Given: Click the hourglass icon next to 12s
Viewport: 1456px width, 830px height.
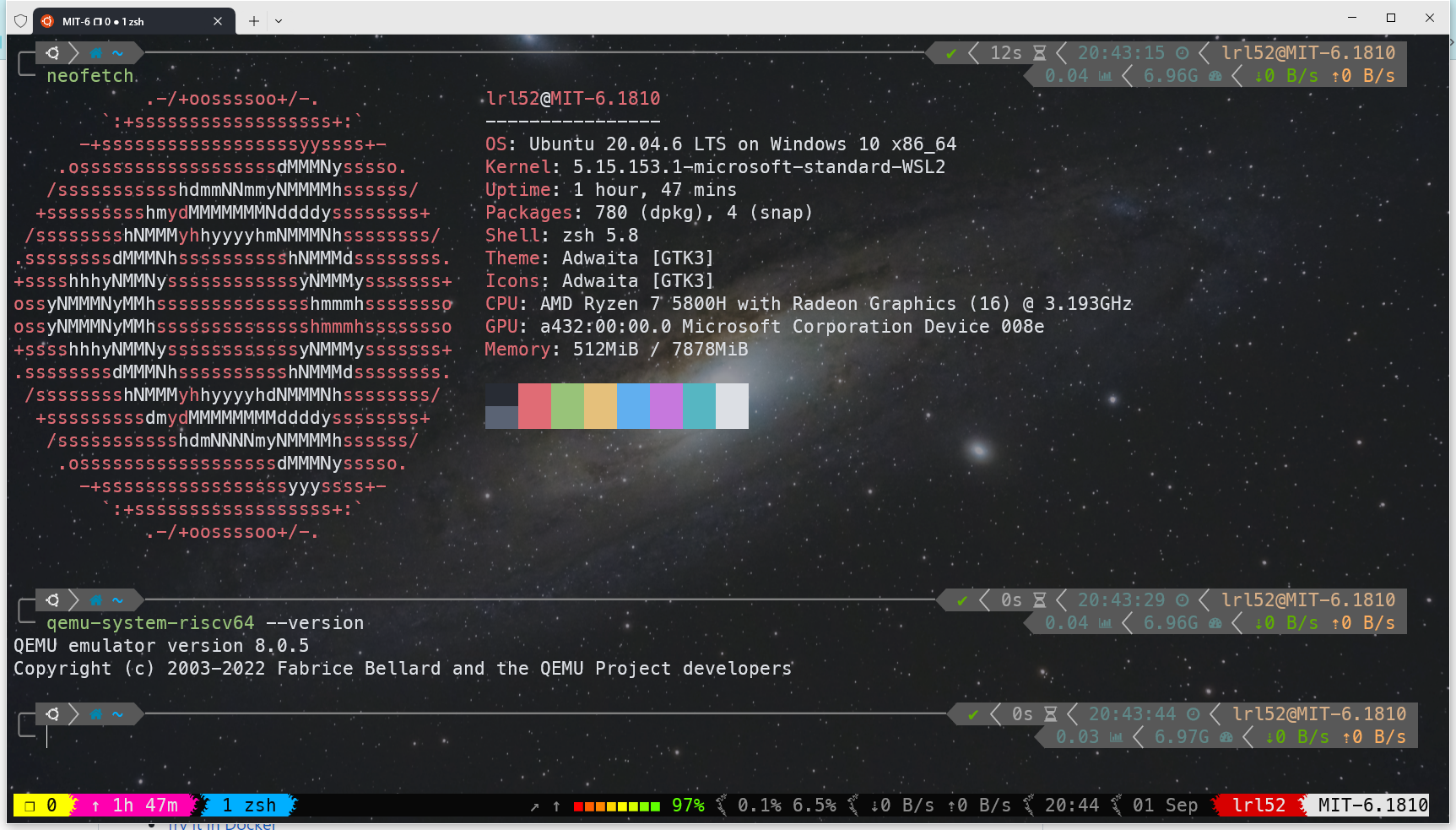Looking at the screenshot, I should click(1040, 53).
